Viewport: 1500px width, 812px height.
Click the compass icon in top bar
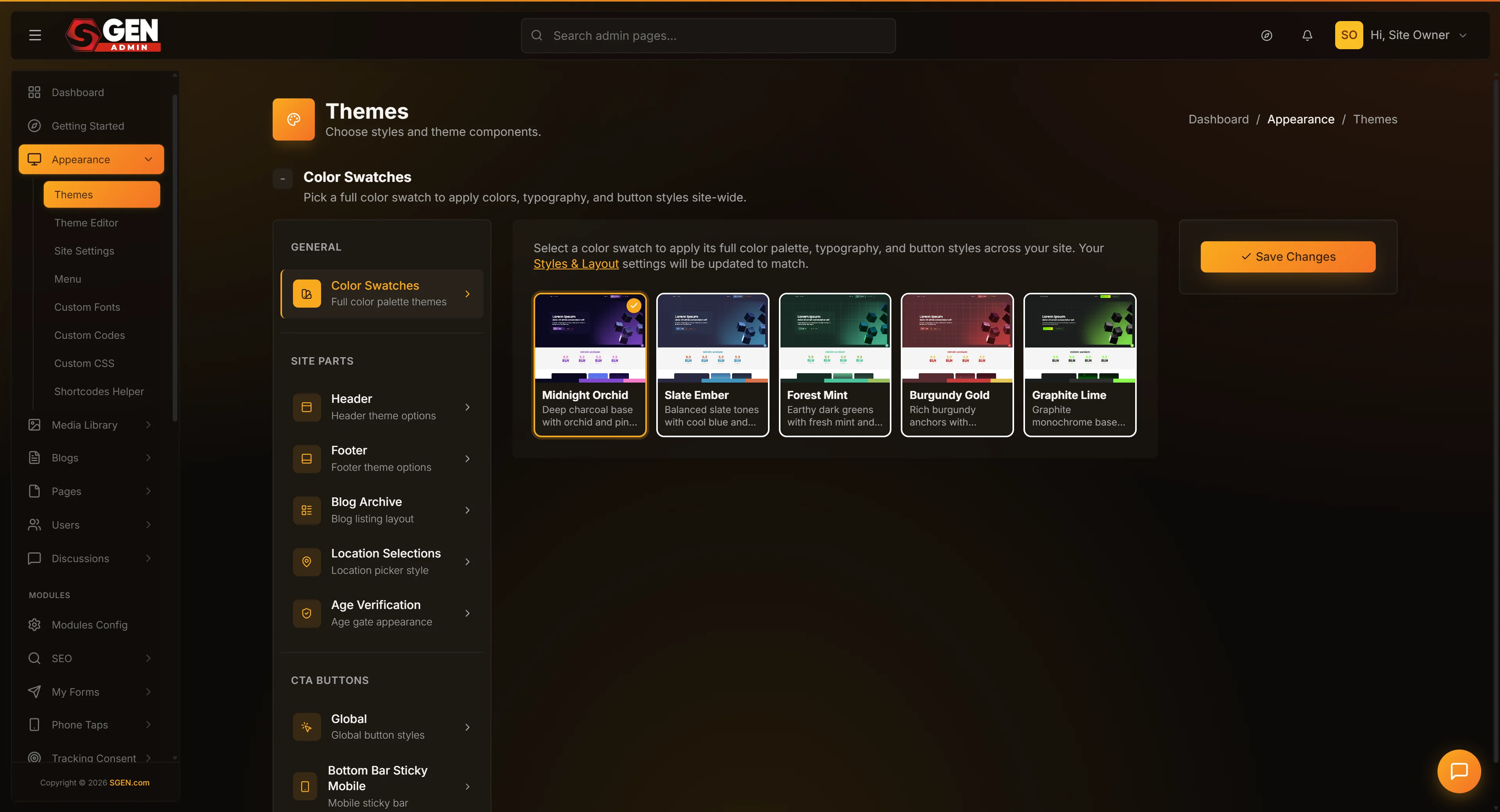pyautogui.click(x=1266, y=36)
